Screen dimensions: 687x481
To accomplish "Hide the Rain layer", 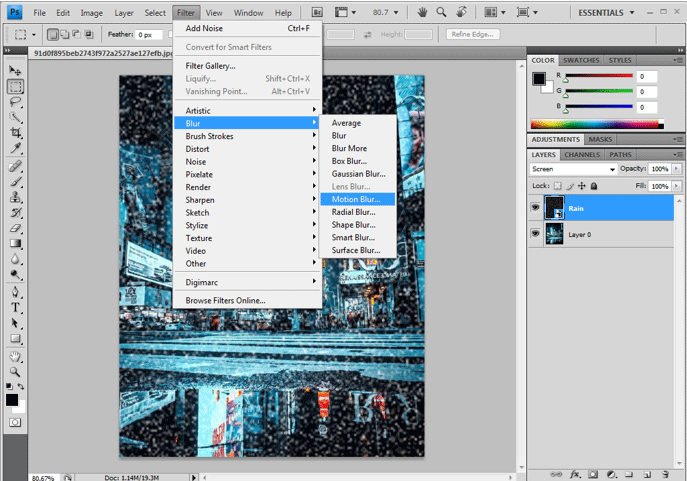I will 535,208.
